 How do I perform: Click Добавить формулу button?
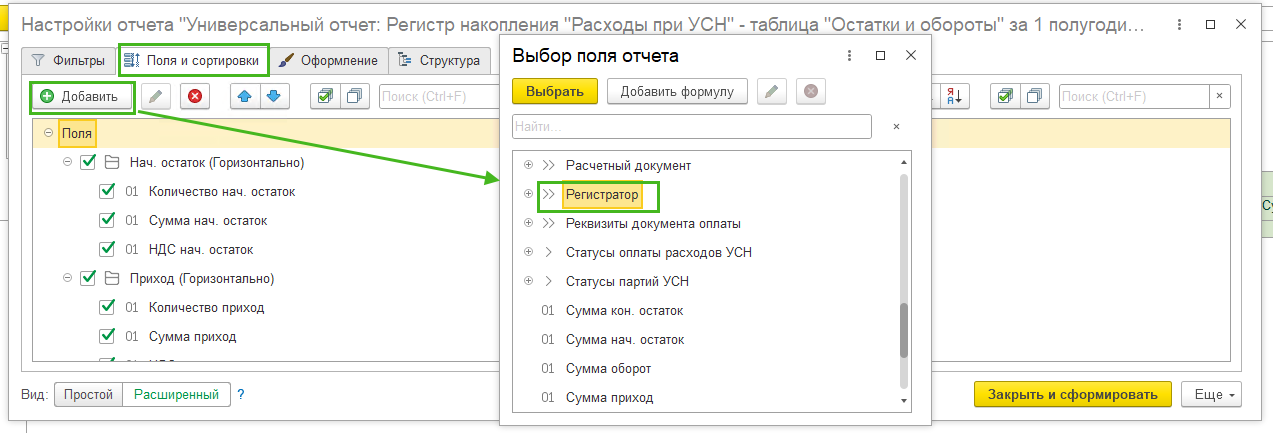click(677, 92)
